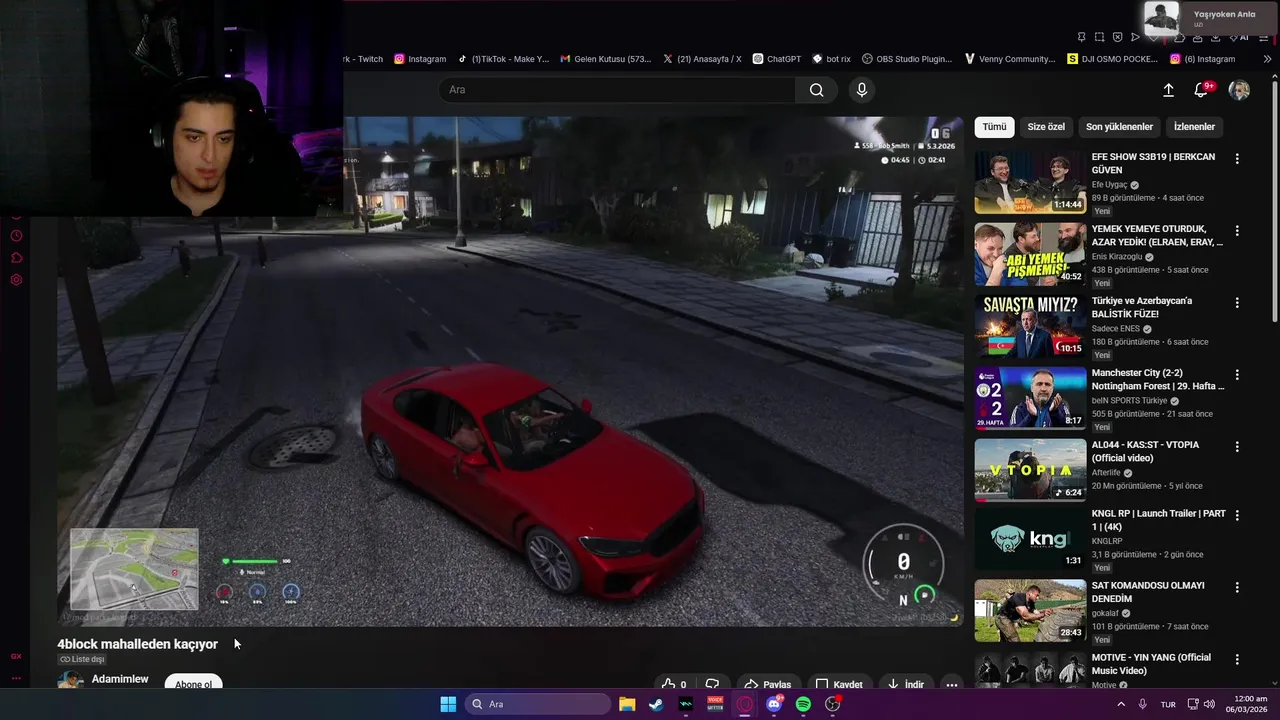Open Discord from the taskbar
This screenshot has width=1280, height=720.
click(774, 704)
